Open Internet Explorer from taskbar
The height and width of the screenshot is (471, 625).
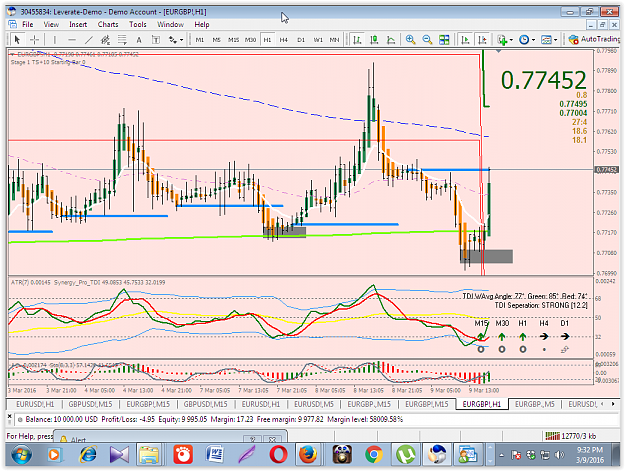click(x=88, y=455)
